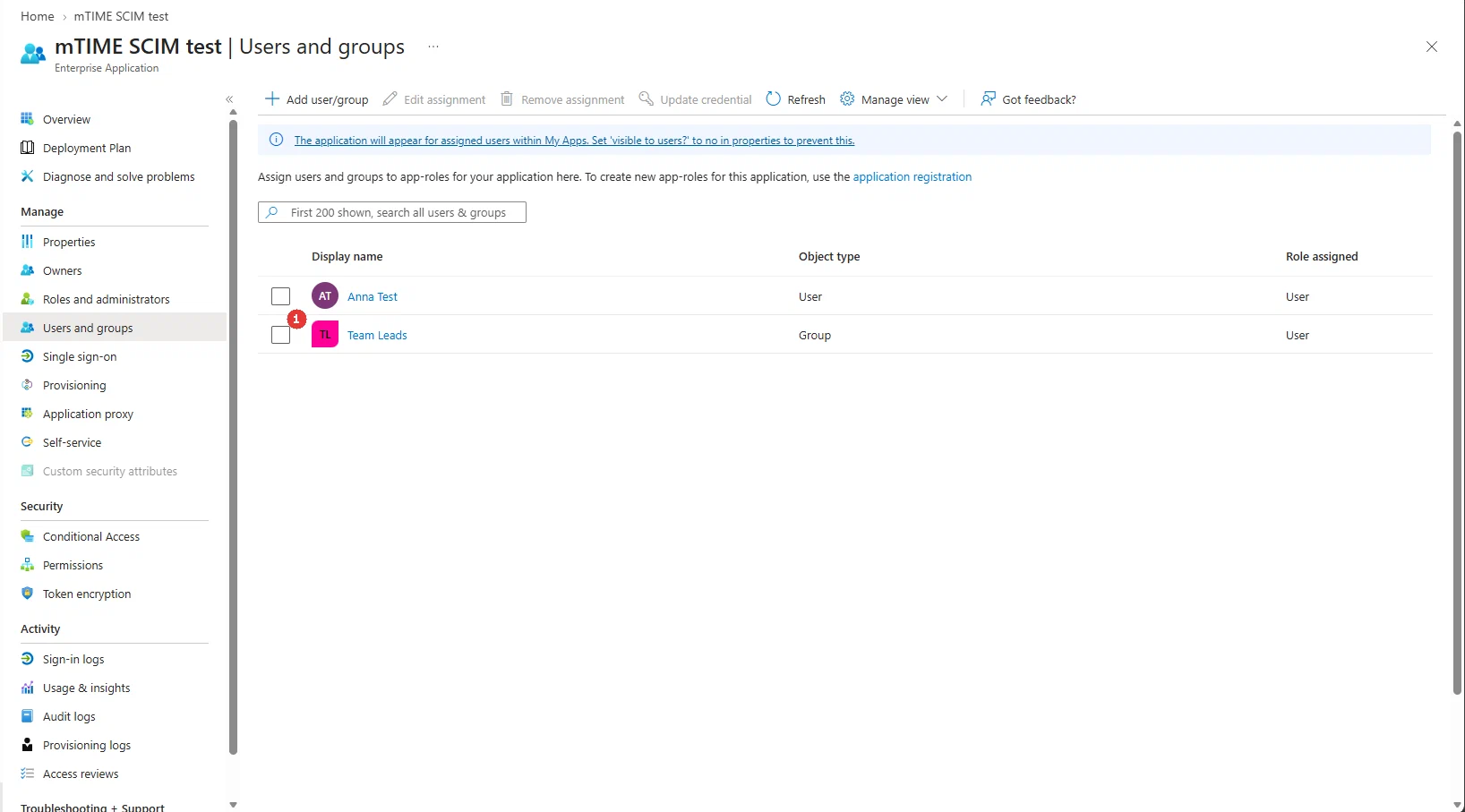
Task: Click the Conditional Access icon
Action: point(27,536)
